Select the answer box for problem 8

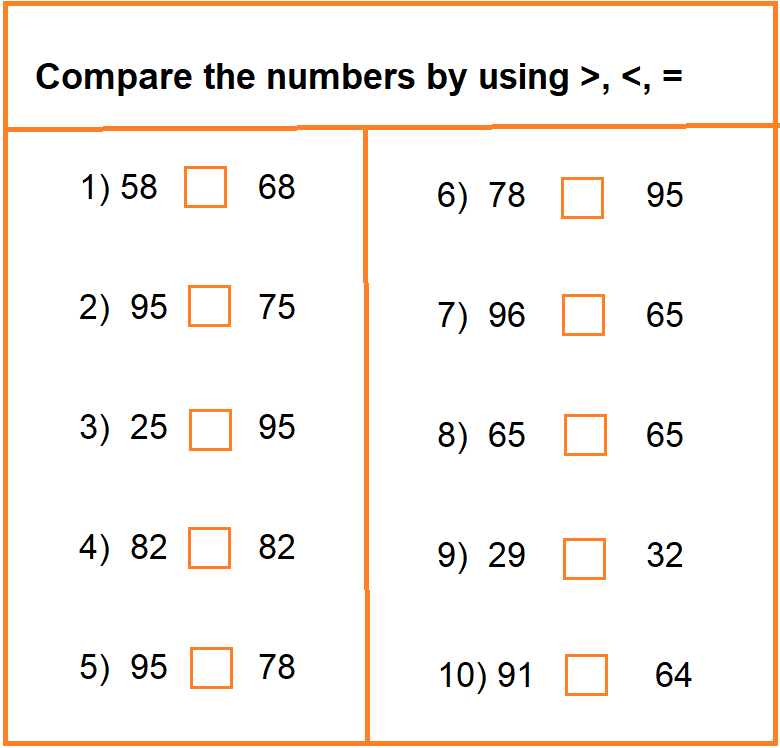[585, 435]
